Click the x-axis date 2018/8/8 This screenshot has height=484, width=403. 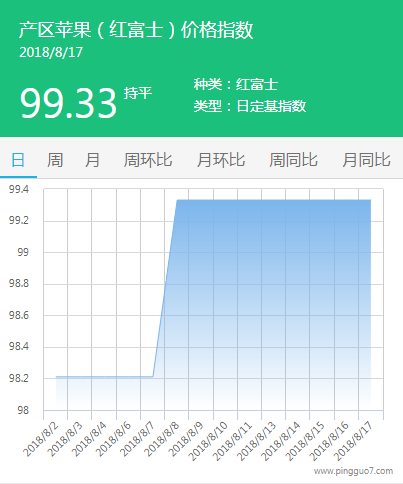click(162, 439)
